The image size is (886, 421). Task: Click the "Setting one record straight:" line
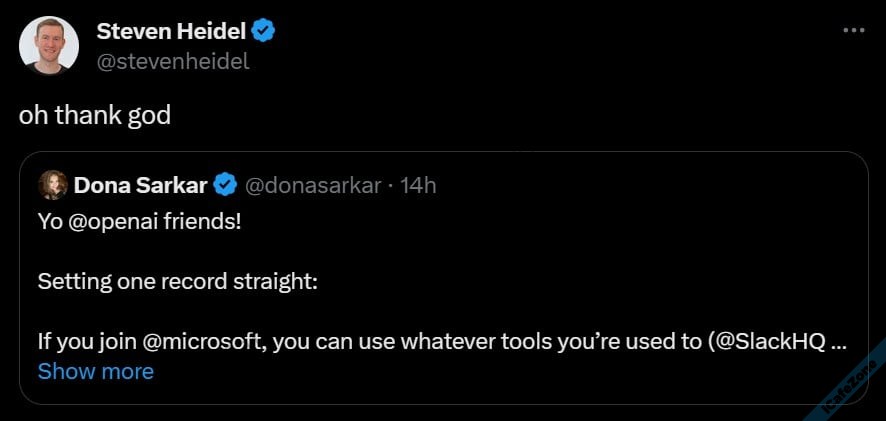[x=178, y=281]
